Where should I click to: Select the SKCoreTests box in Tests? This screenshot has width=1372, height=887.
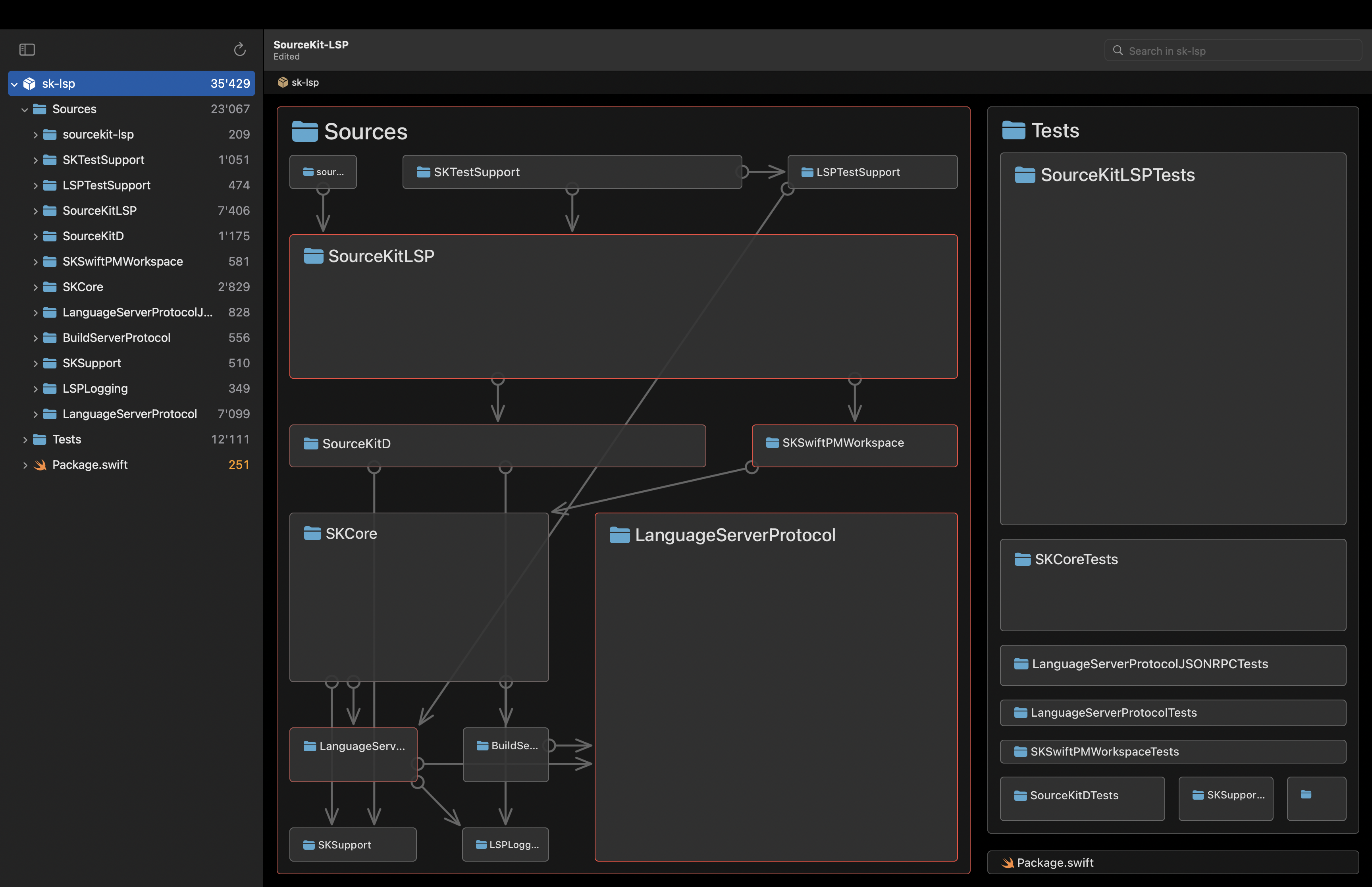click(x=1173, y=584)
